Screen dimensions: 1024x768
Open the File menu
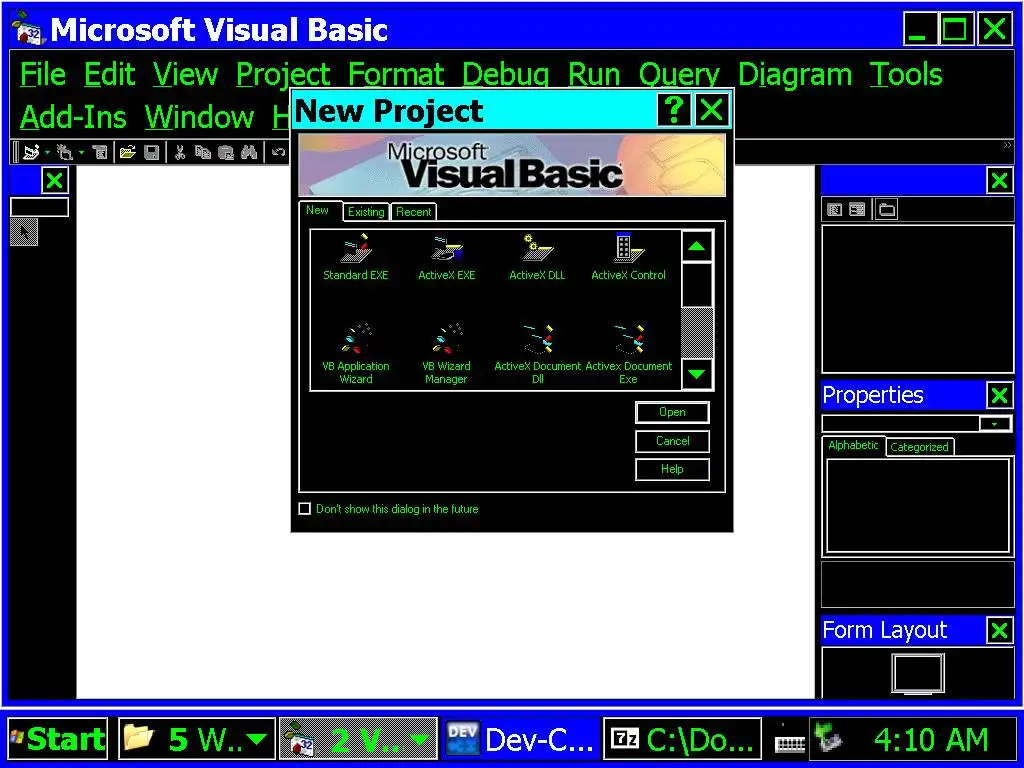42,74
